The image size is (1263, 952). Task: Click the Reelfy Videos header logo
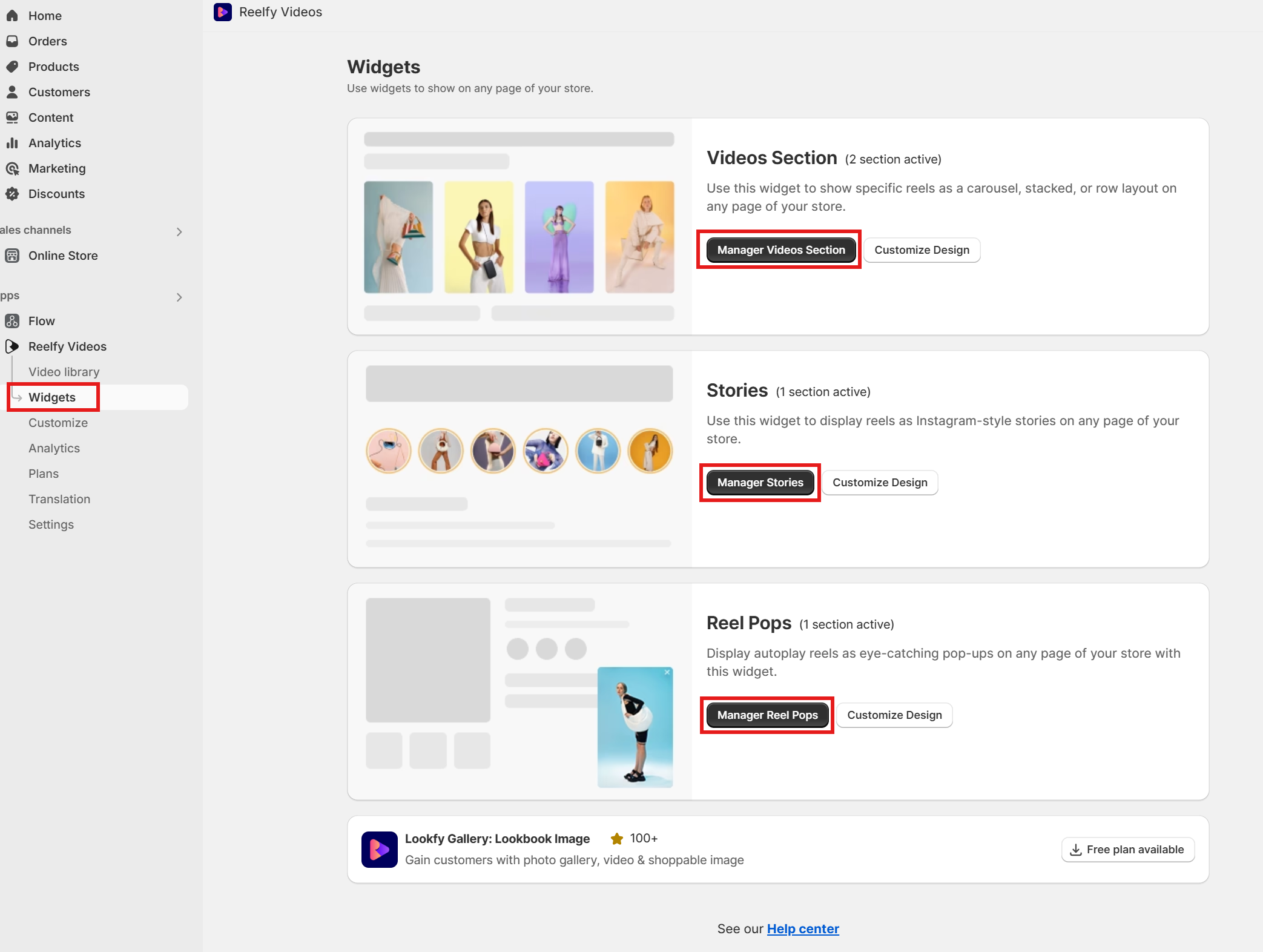(223, 12)
